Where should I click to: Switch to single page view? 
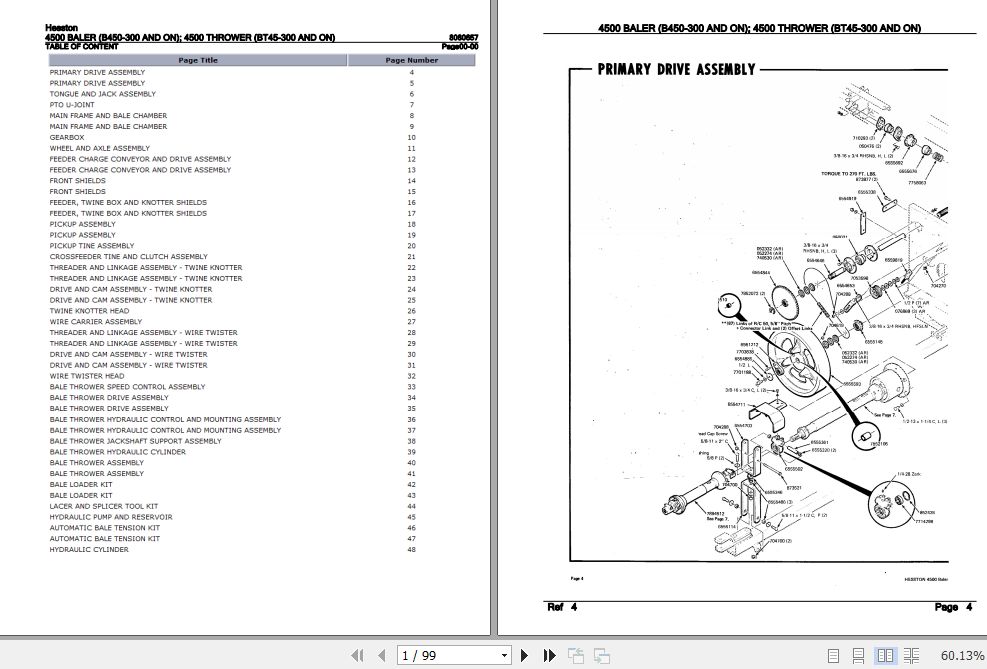834,655
